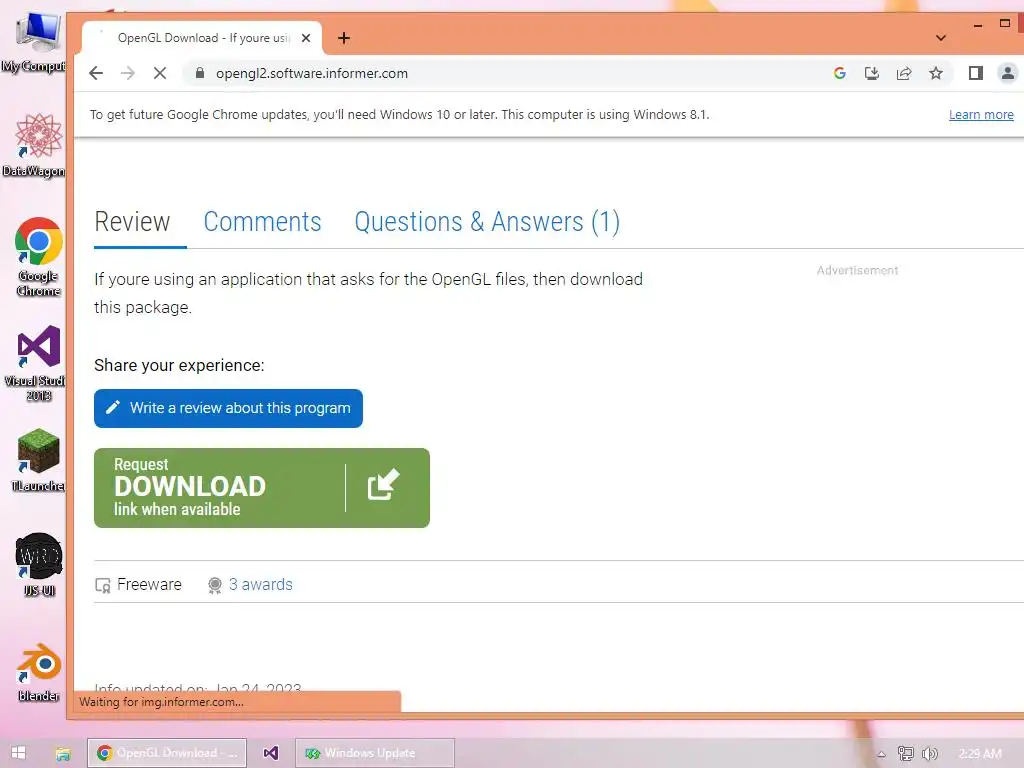
Task: Maximize the Chrome window
Action: click(x=1004, y=24)
